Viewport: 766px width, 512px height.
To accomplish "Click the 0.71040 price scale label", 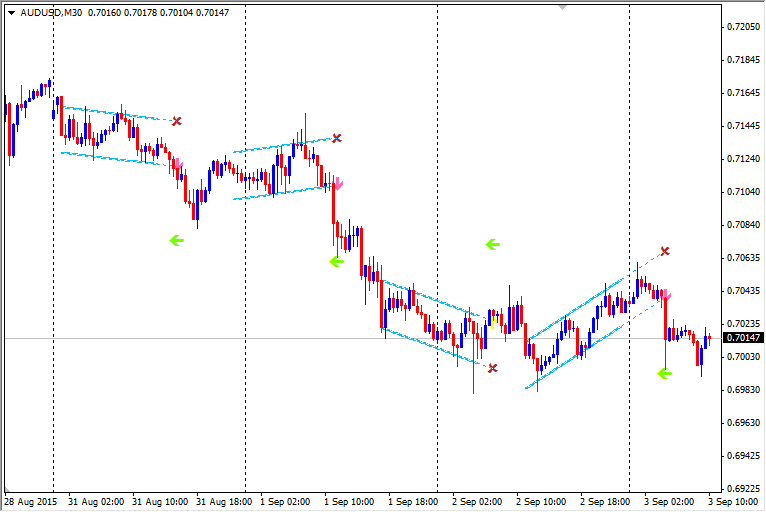I will [744, 192].
